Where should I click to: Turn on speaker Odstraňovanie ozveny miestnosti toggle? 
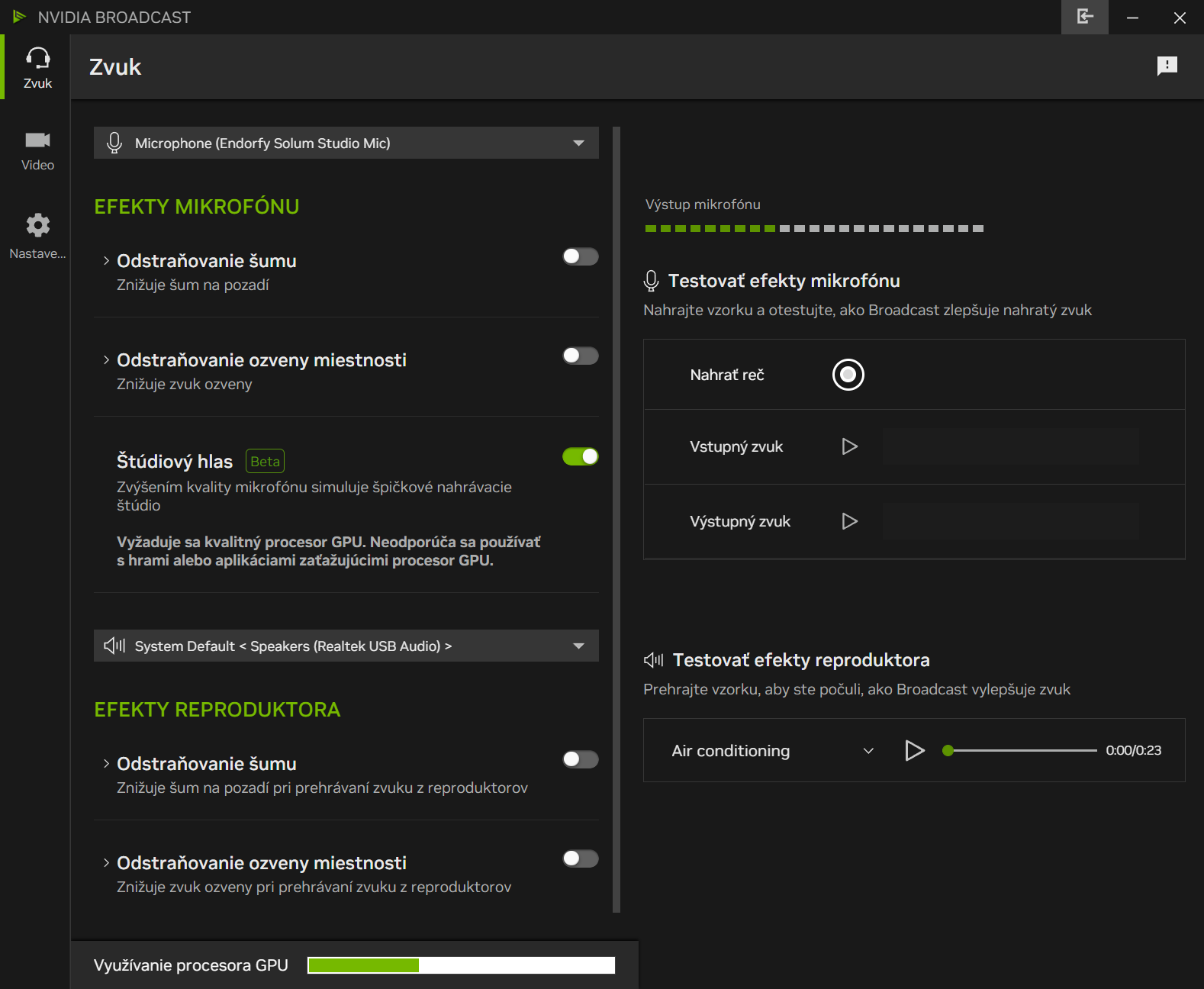coord(580,859)
